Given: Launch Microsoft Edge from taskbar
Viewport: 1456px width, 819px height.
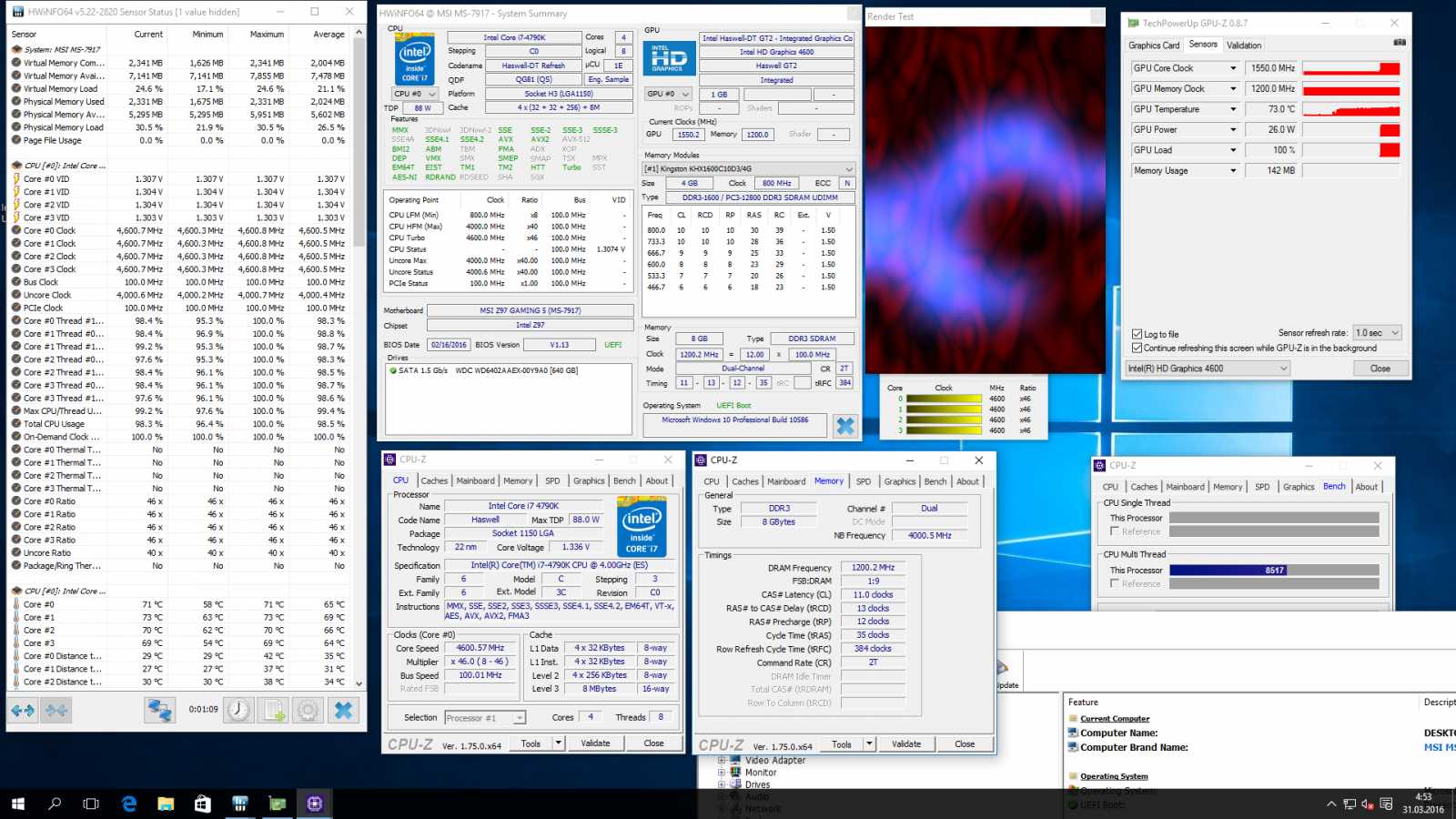Looking at the screenshot, I should coord(128,804).
